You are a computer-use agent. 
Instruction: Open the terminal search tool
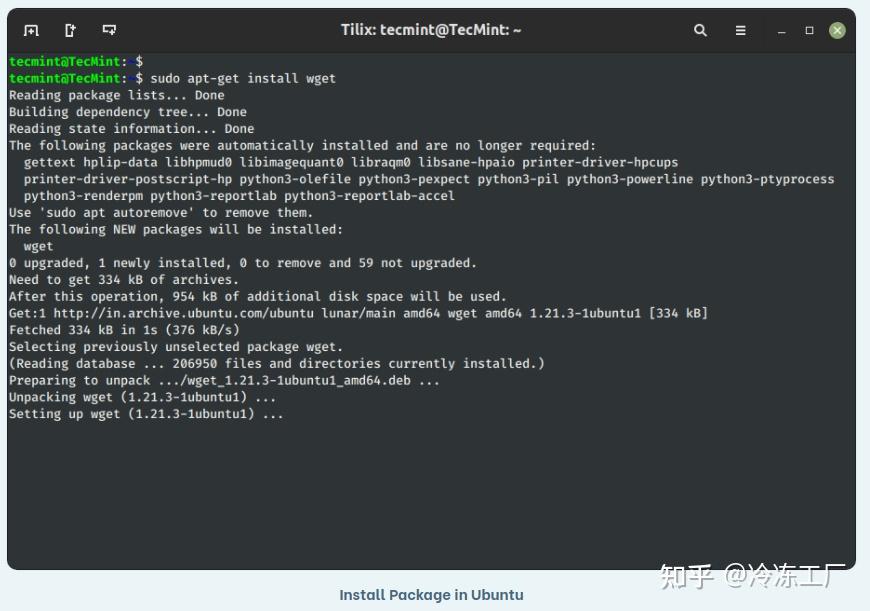point(700,31)
